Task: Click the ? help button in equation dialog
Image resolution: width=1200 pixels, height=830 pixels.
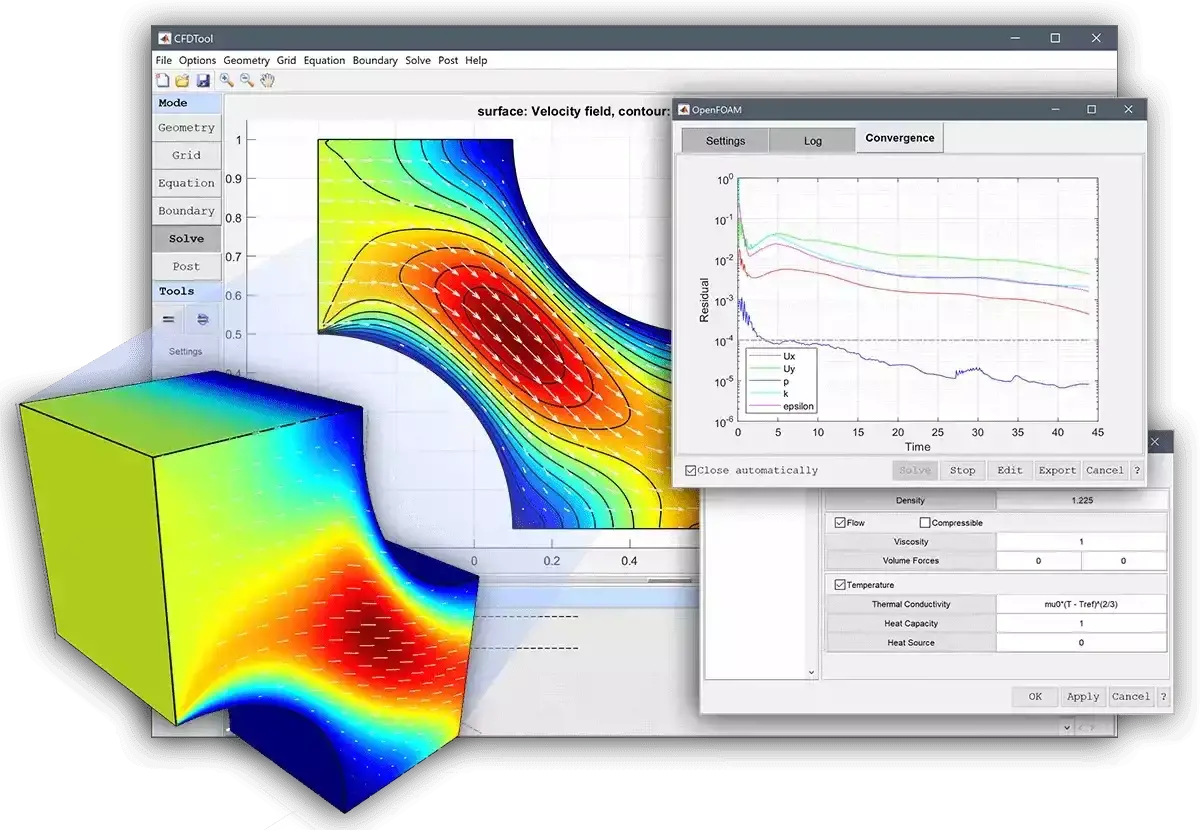Action: click(x=1164, y=696)
